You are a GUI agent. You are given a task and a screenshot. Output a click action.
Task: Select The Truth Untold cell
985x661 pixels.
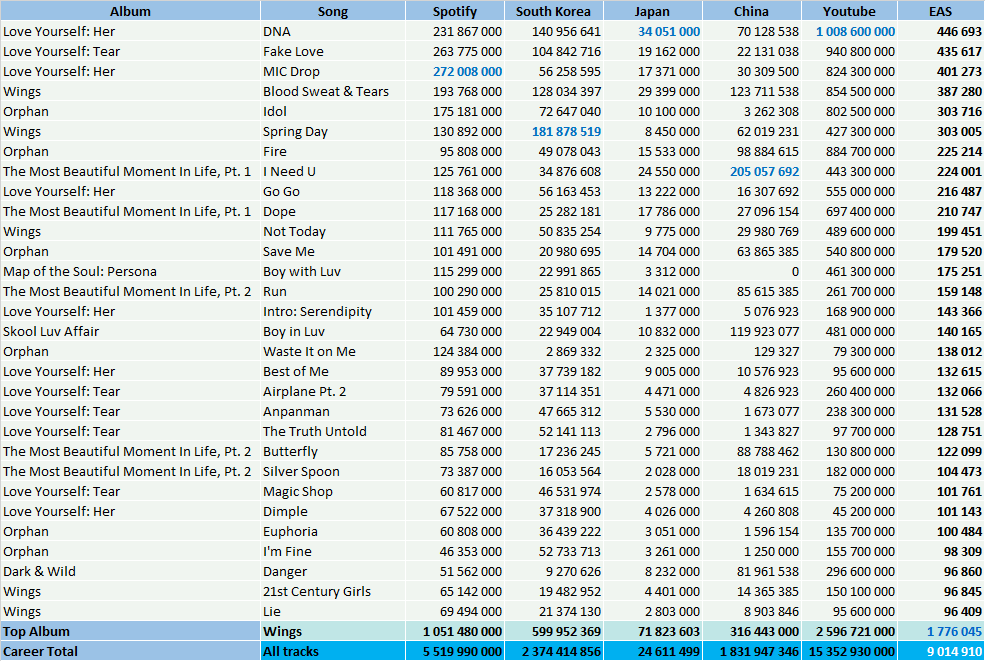[x=332, y=432]
